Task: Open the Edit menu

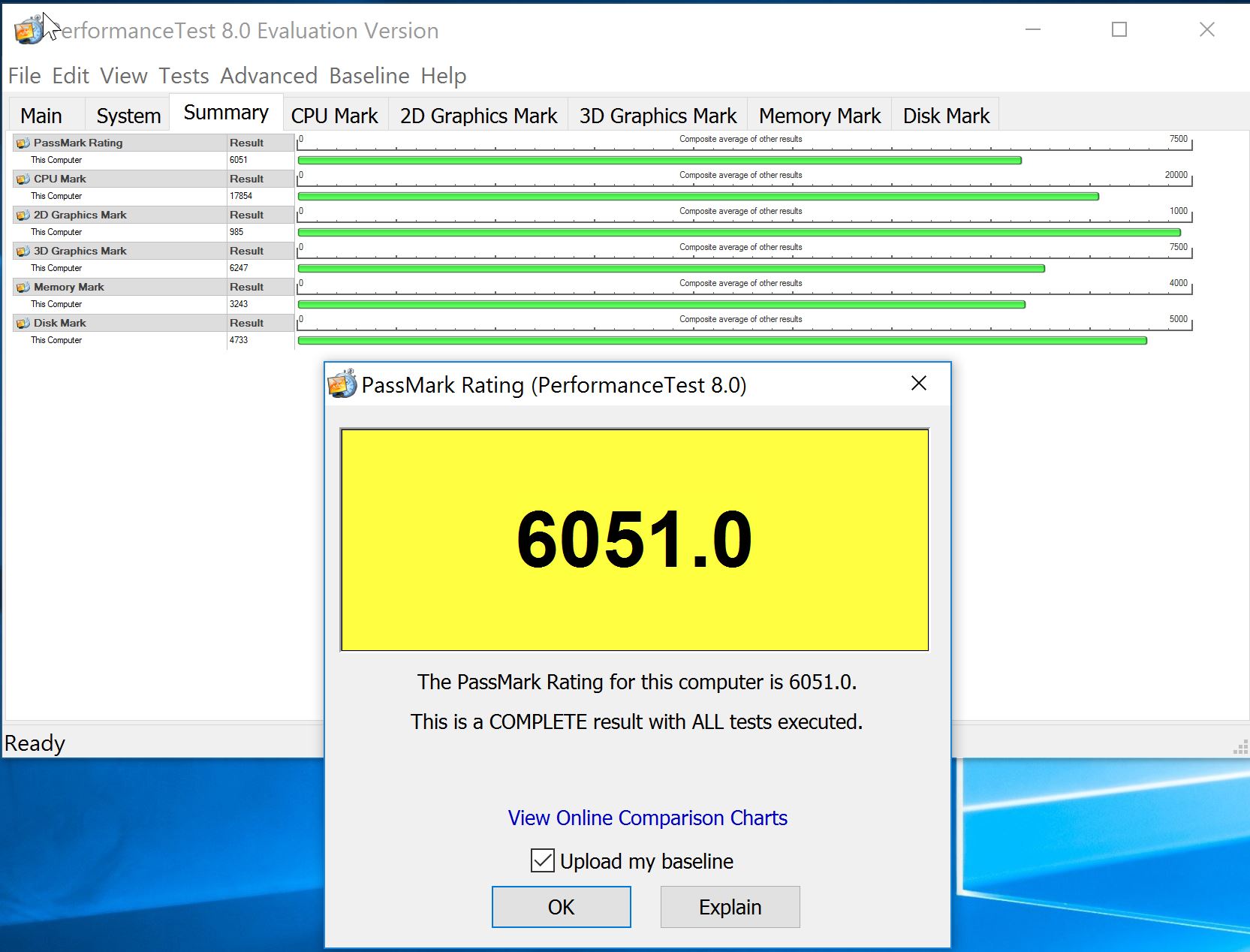Action: click(71, 76)
